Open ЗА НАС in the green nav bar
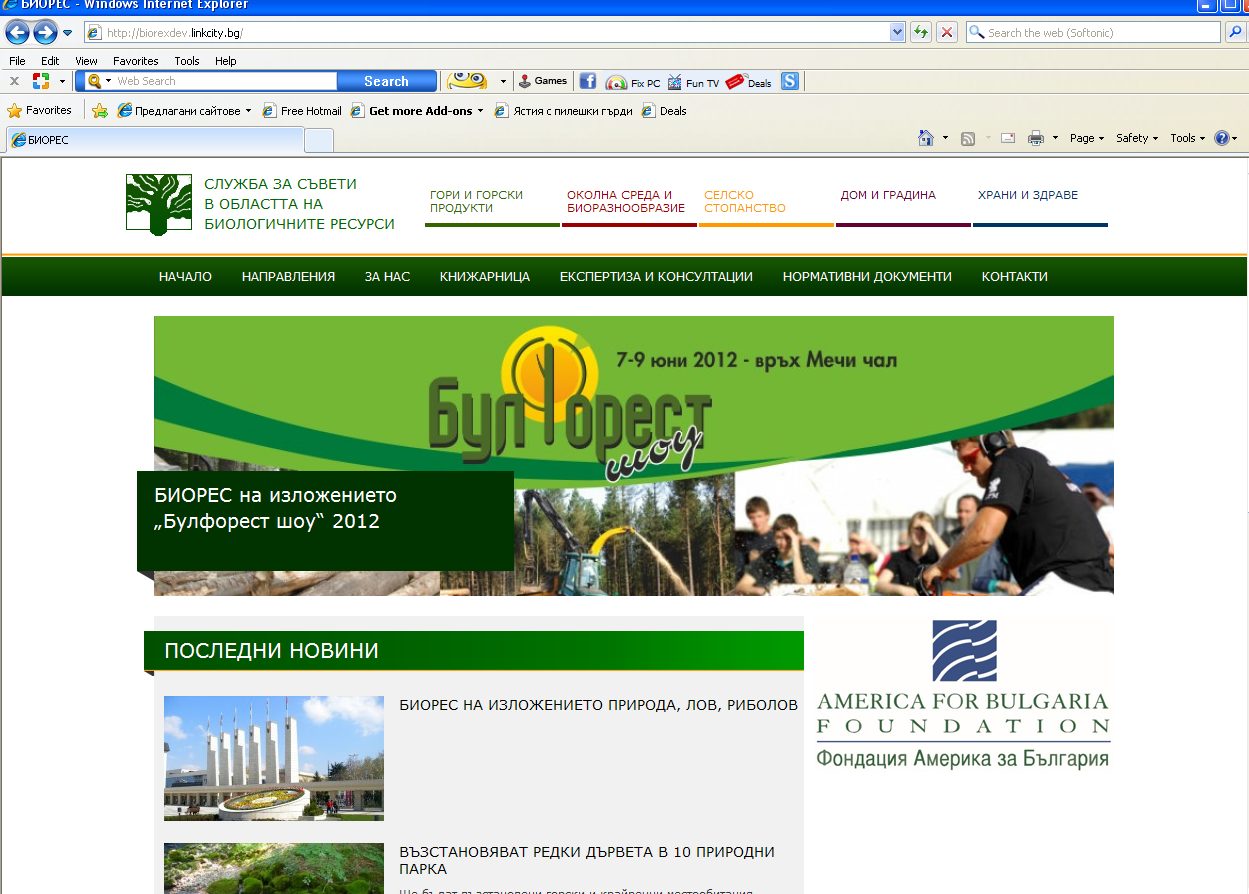The image size is (1249, 894). coord(387,277)
